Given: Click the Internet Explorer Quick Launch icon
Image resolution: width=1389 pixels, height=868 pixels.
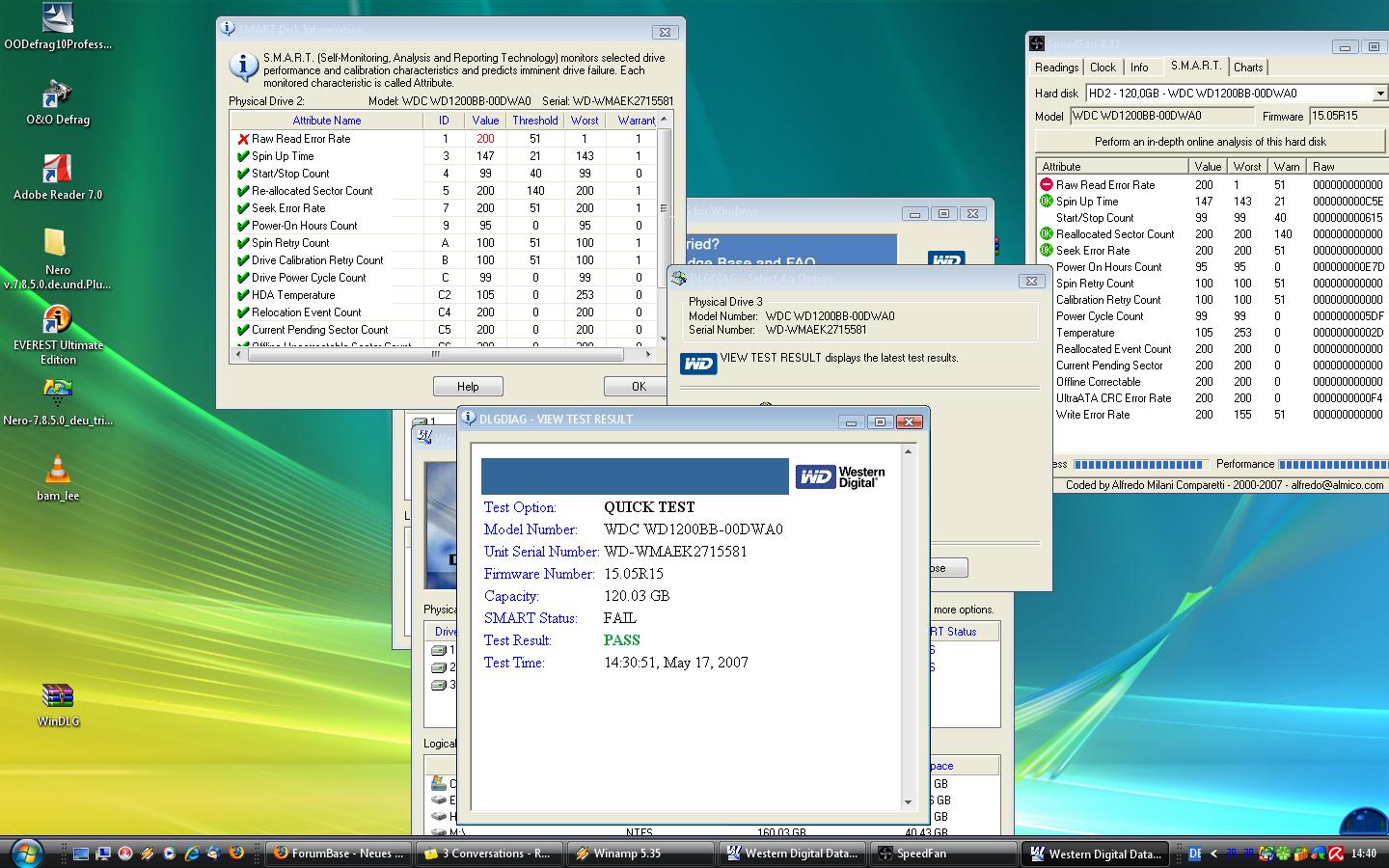Looking at the screenshot, I should click(x=192, y=853).
